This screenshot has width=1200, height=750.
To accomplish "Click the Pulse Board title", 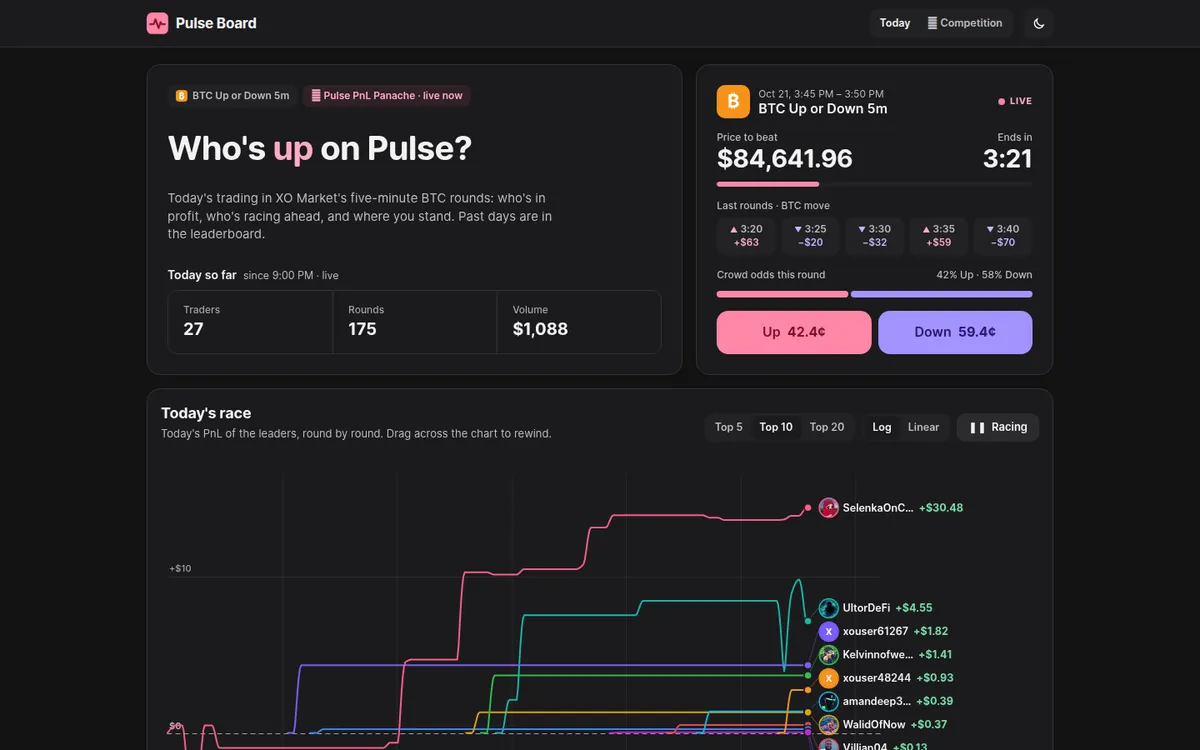I will click(216, 23).
